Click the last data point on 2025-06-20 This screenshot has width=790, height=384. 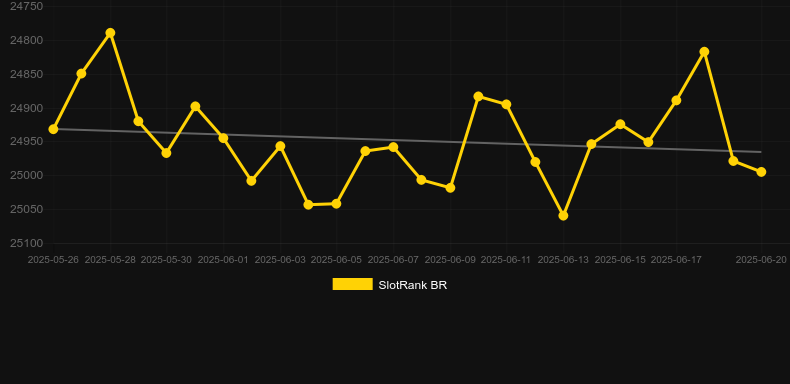tap(761, 172)
